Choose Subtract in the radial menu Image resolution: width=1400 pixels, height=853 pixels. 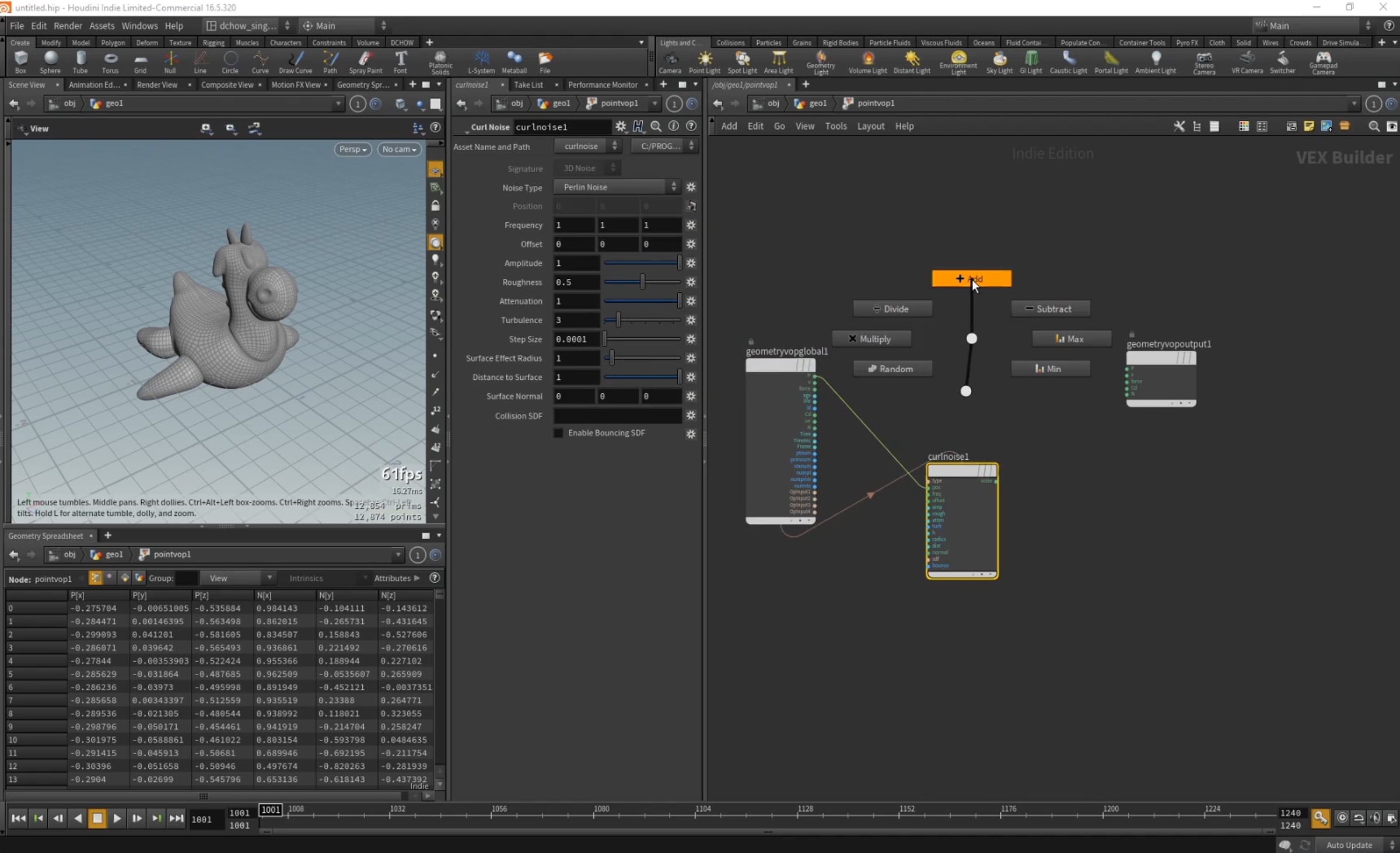1051,309
